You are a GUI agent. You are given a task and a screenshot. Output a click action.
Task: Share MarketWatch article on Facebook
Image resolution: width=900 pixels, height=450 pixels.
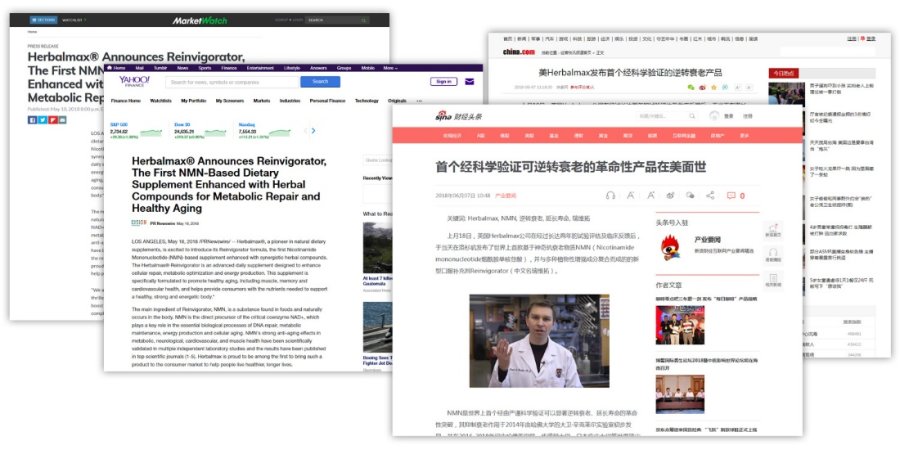pyautogui.click(x=33, y=119)
